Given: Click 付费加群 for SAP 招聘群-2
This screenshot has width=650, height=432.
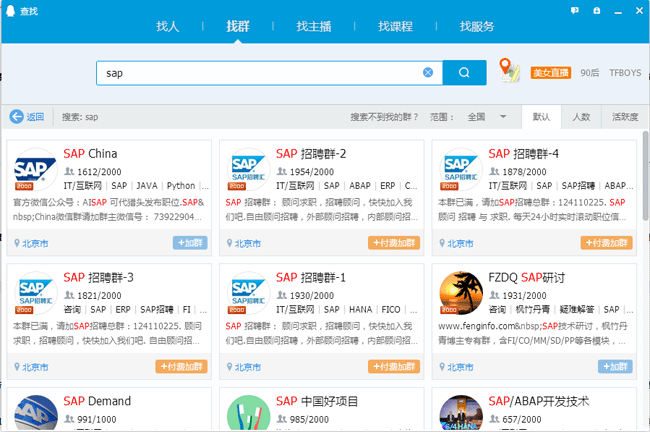Looking at the screenshot, I should [393, 243].
